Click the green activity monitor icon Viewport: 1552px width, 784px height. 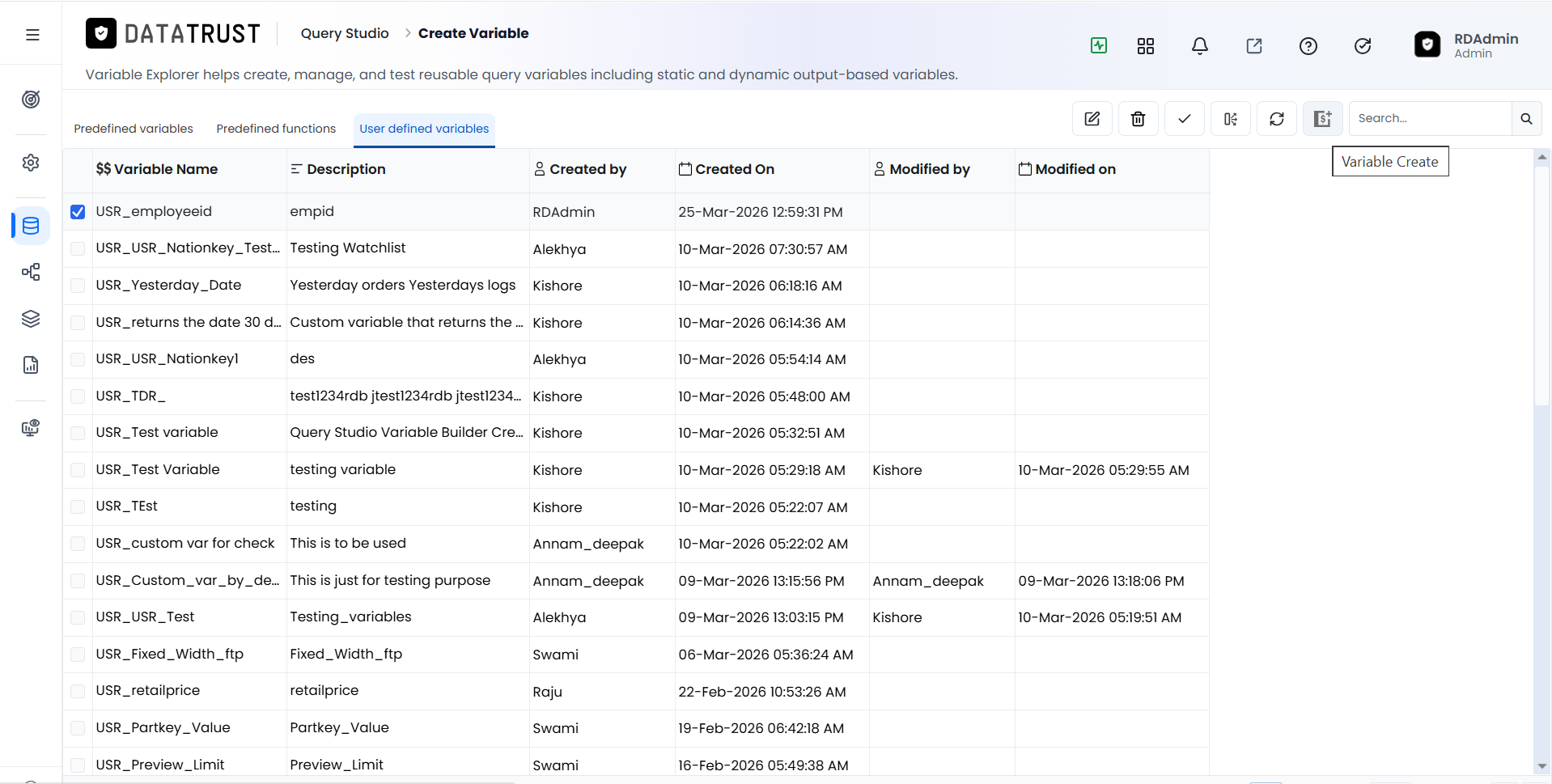click(x=1099, y=46)
